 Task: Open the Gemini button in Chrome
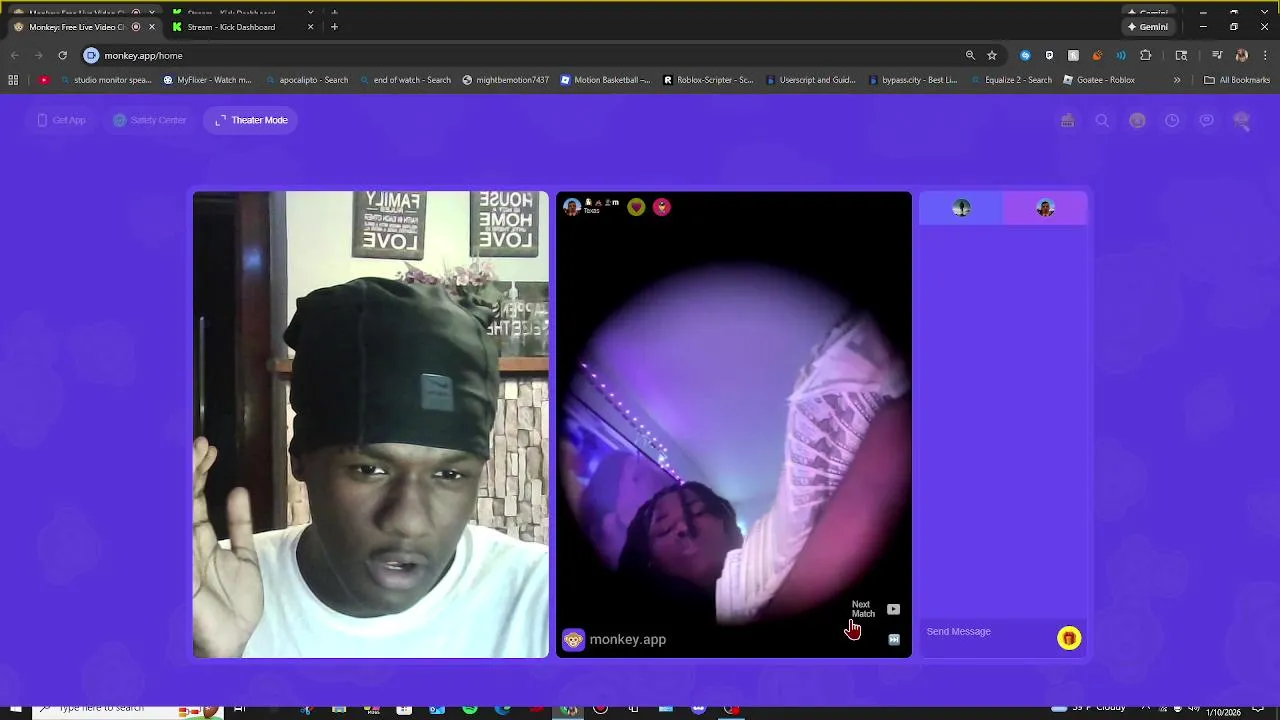tap(1147, 27)
